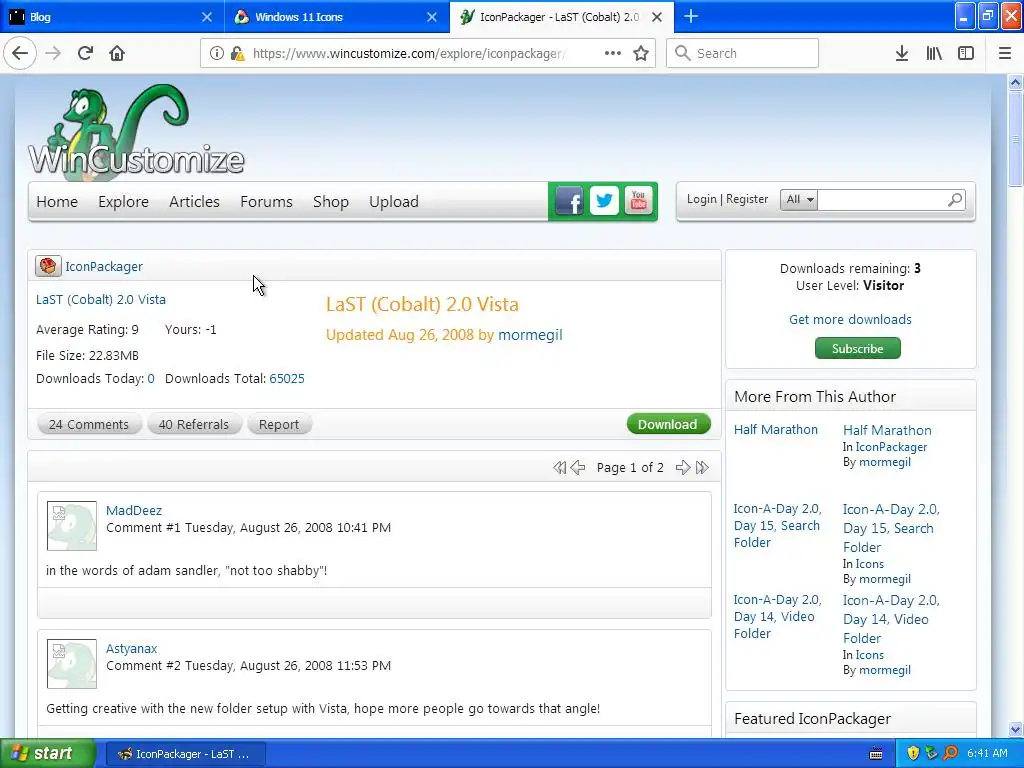Visit WinCustomize Twitter page icon
The height and width of the screenshot is (768, 1024).
click(604, 201)
